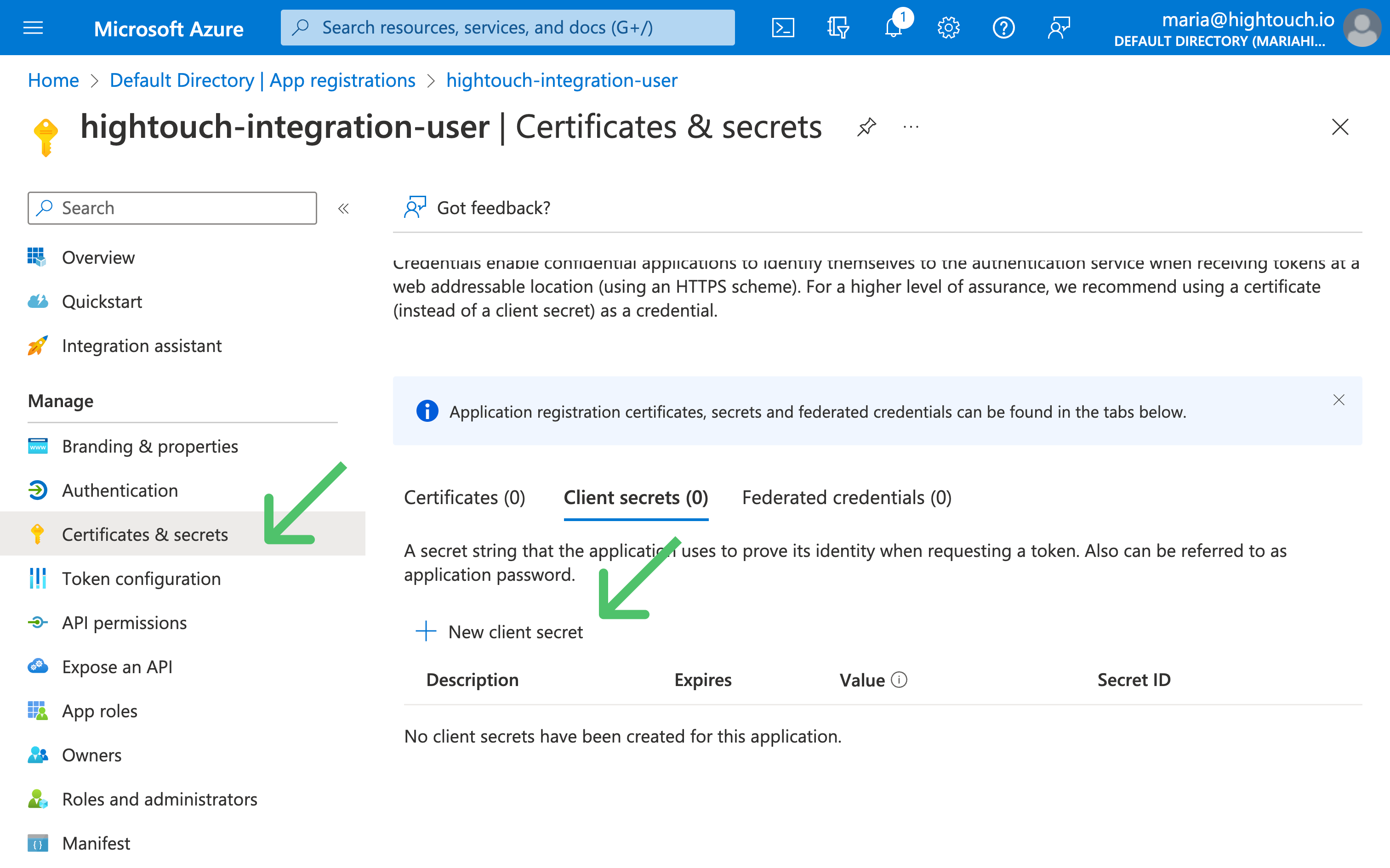Click the Expires column header
The height and width of the screenshot is (868, 1390).
[x=703, y=680]
